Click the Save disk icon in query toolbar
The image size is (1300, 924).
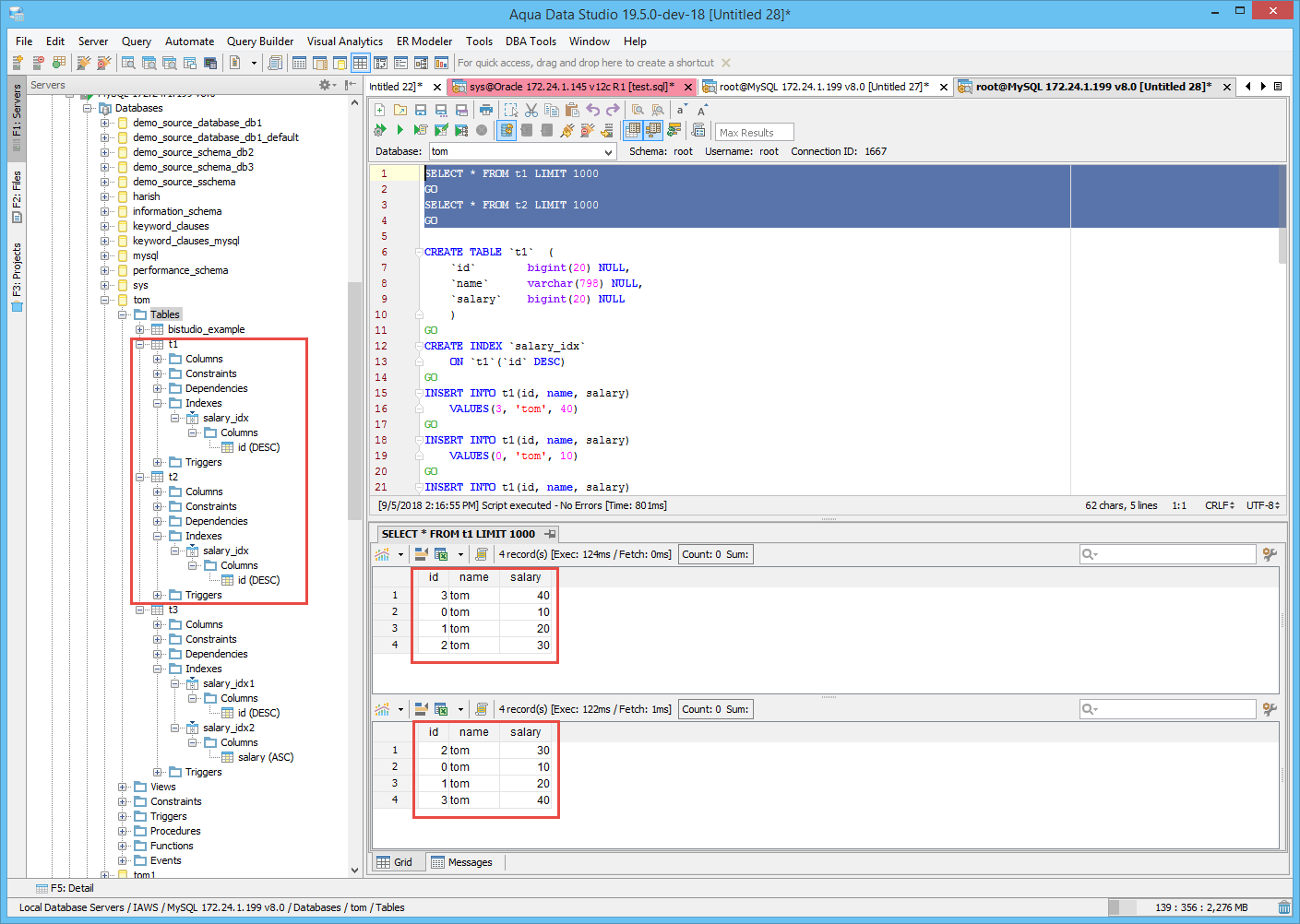(x=421, y=110)
